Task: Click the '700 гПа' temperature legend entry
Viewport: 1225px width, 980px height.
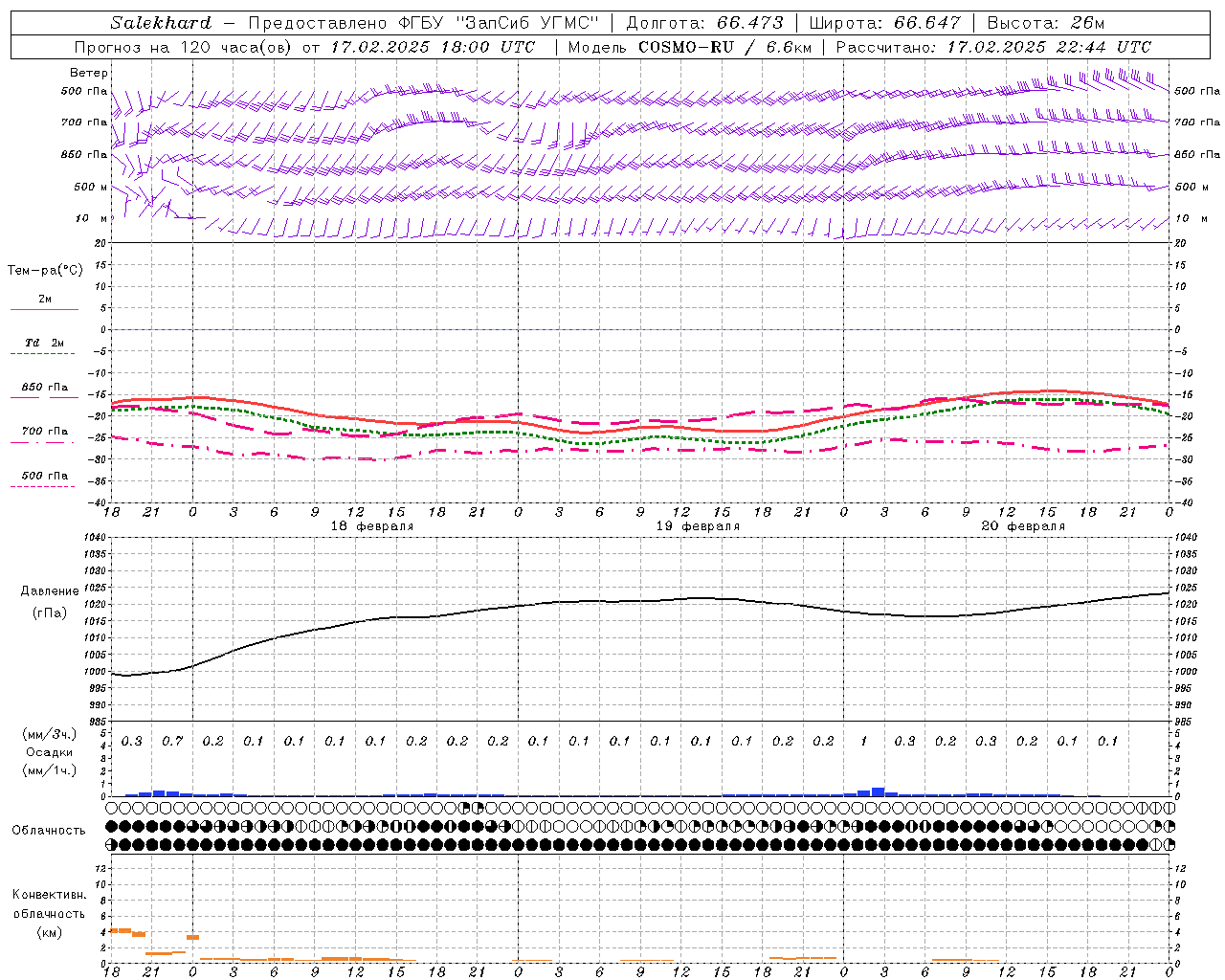Action: (45, 432)
